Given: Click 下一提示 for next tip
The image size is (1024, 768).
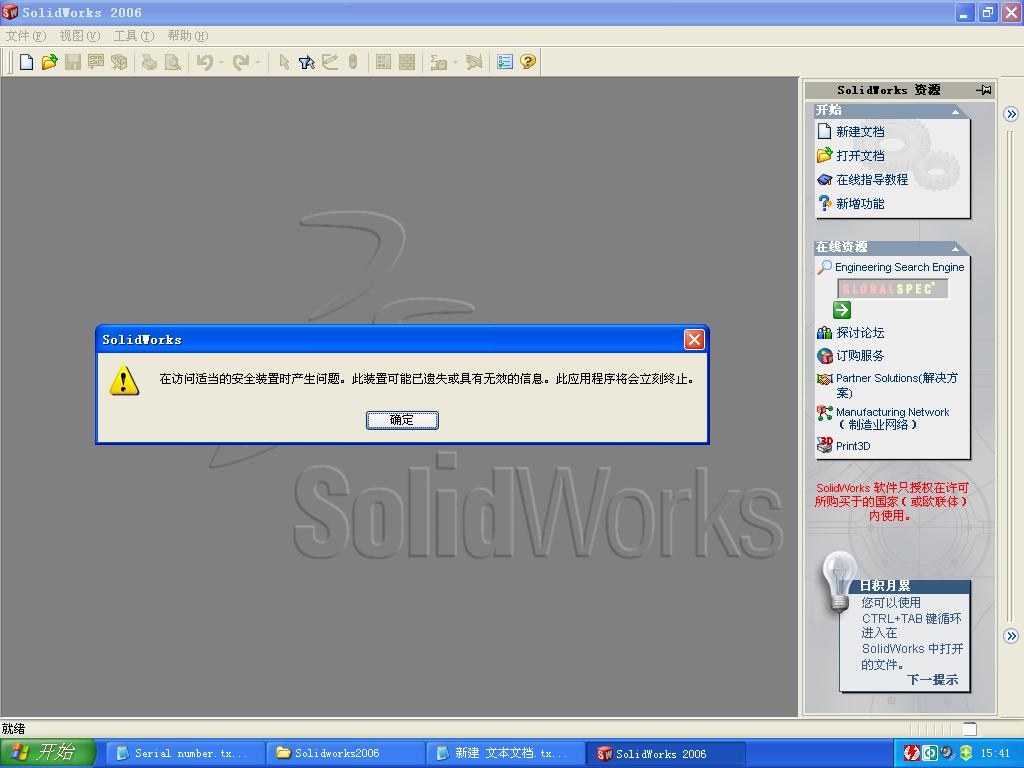Looking at the screenshot, I should [933, 680].
